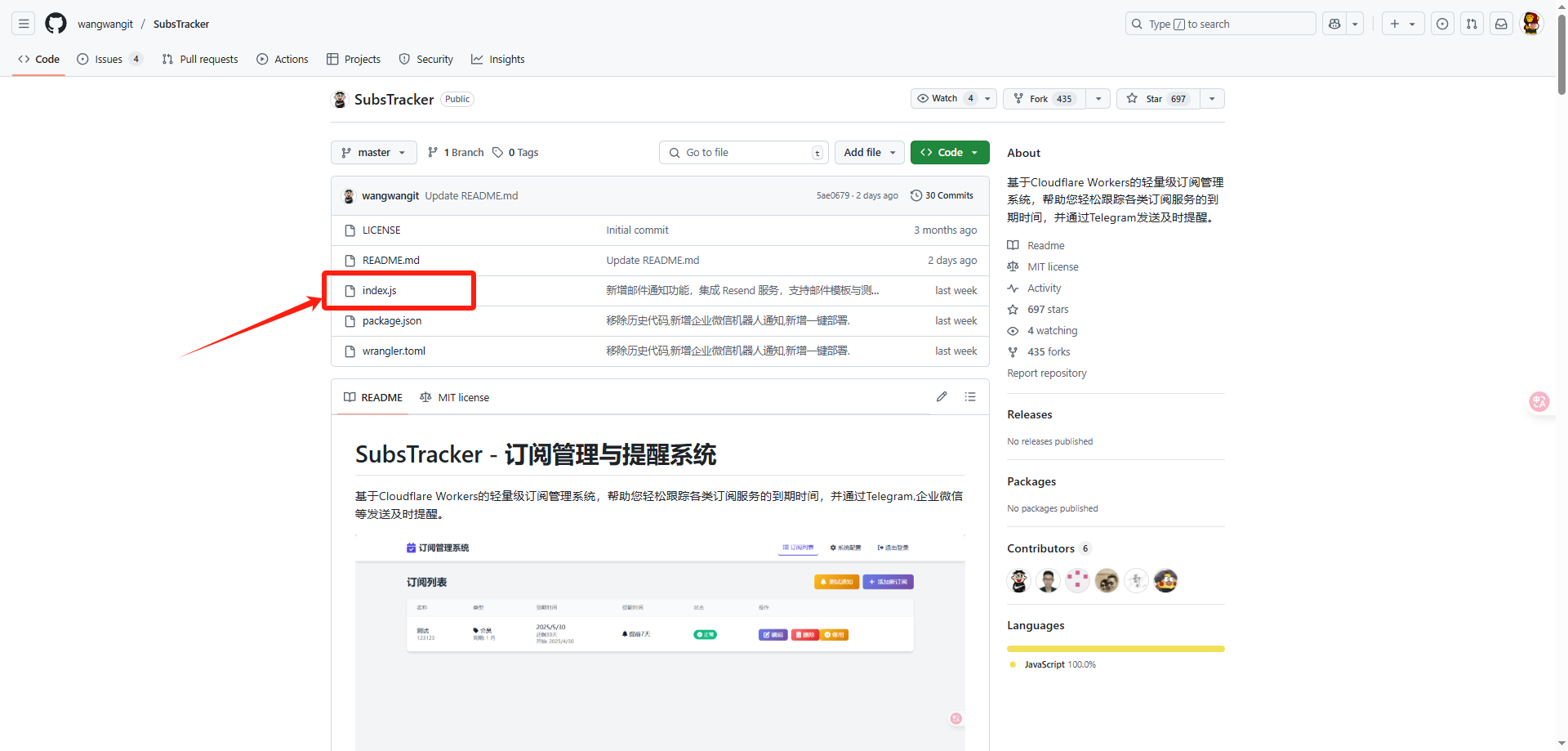
Task: View the 697 stars link
Action: pyautogui.click(x=1038, y=309)
